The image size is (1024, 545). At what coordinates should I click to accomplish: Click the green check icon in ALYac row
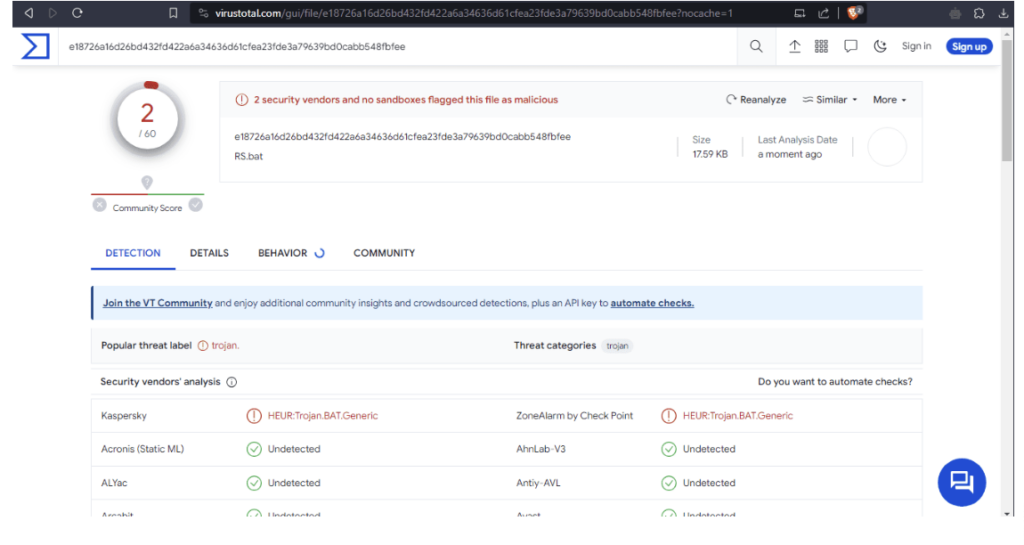[254, 483]
